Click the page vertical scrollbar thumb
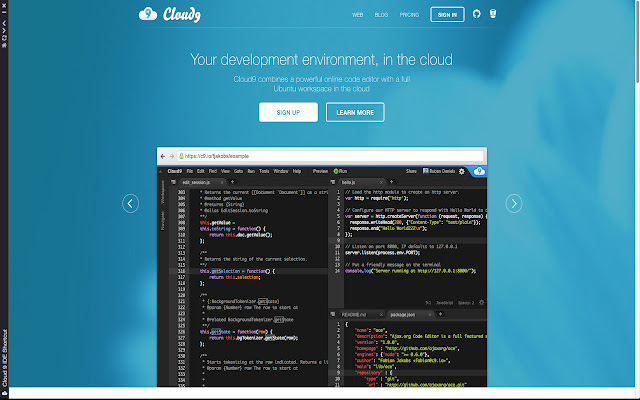This screenshot has height=400, width=640. click(637, 42)
